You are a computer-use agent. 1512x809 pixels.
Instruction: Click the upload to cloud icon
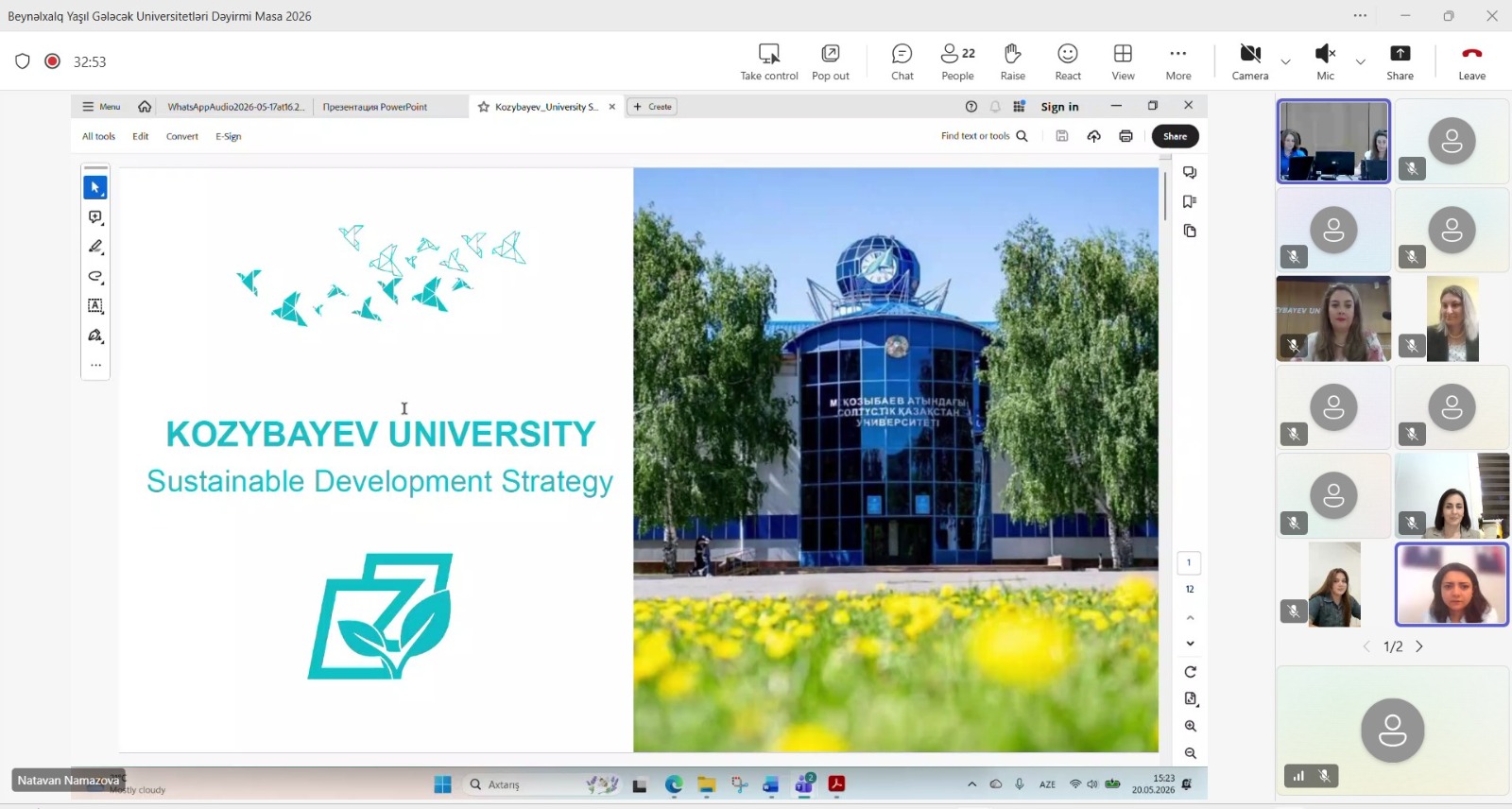[1093, 136]
